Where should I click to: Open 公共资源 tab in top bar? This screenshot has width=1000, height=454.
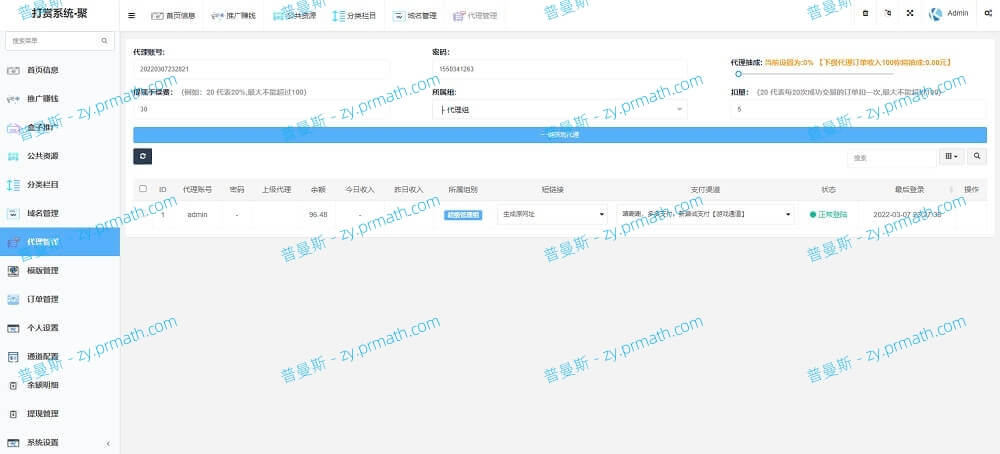(294, 15)
